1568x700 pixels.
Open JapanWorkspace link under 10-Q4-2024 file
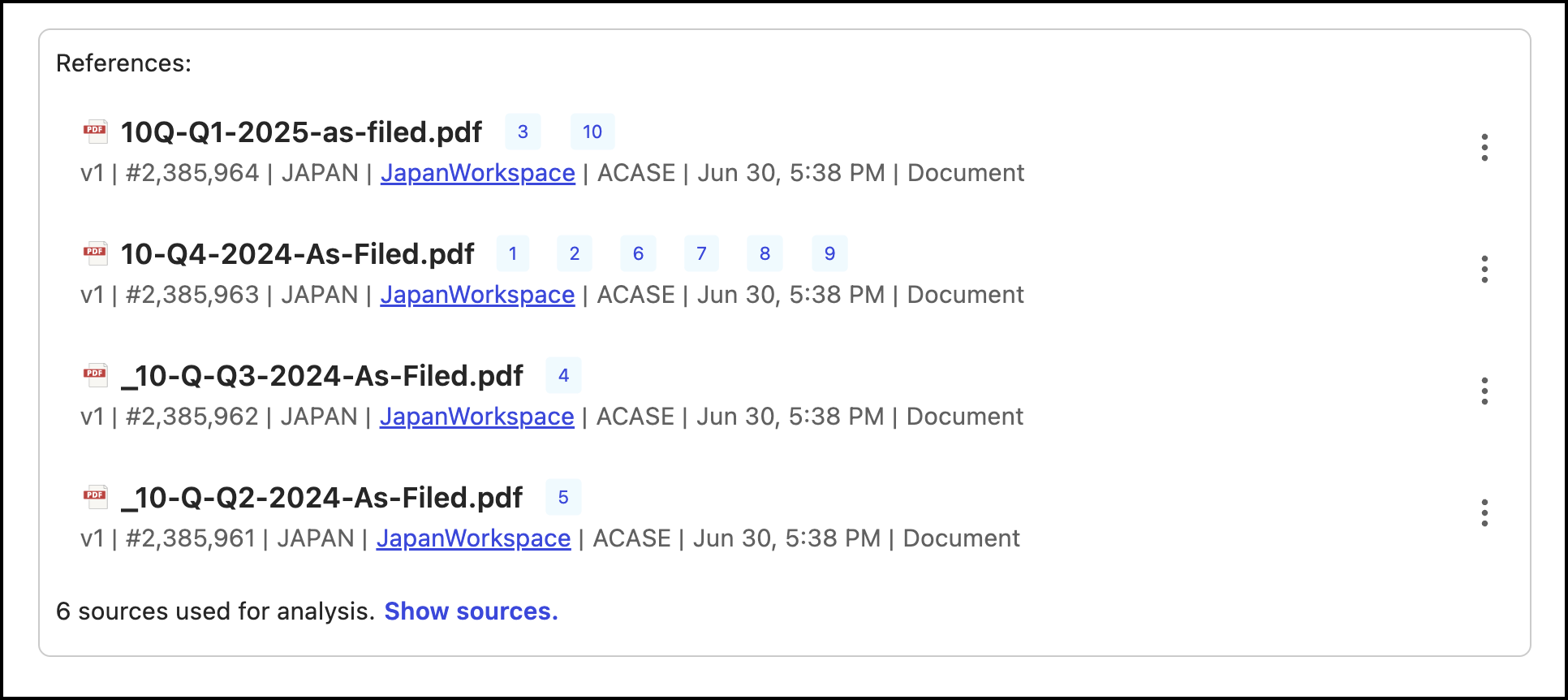pyautogui.click(x=477, y=295)
